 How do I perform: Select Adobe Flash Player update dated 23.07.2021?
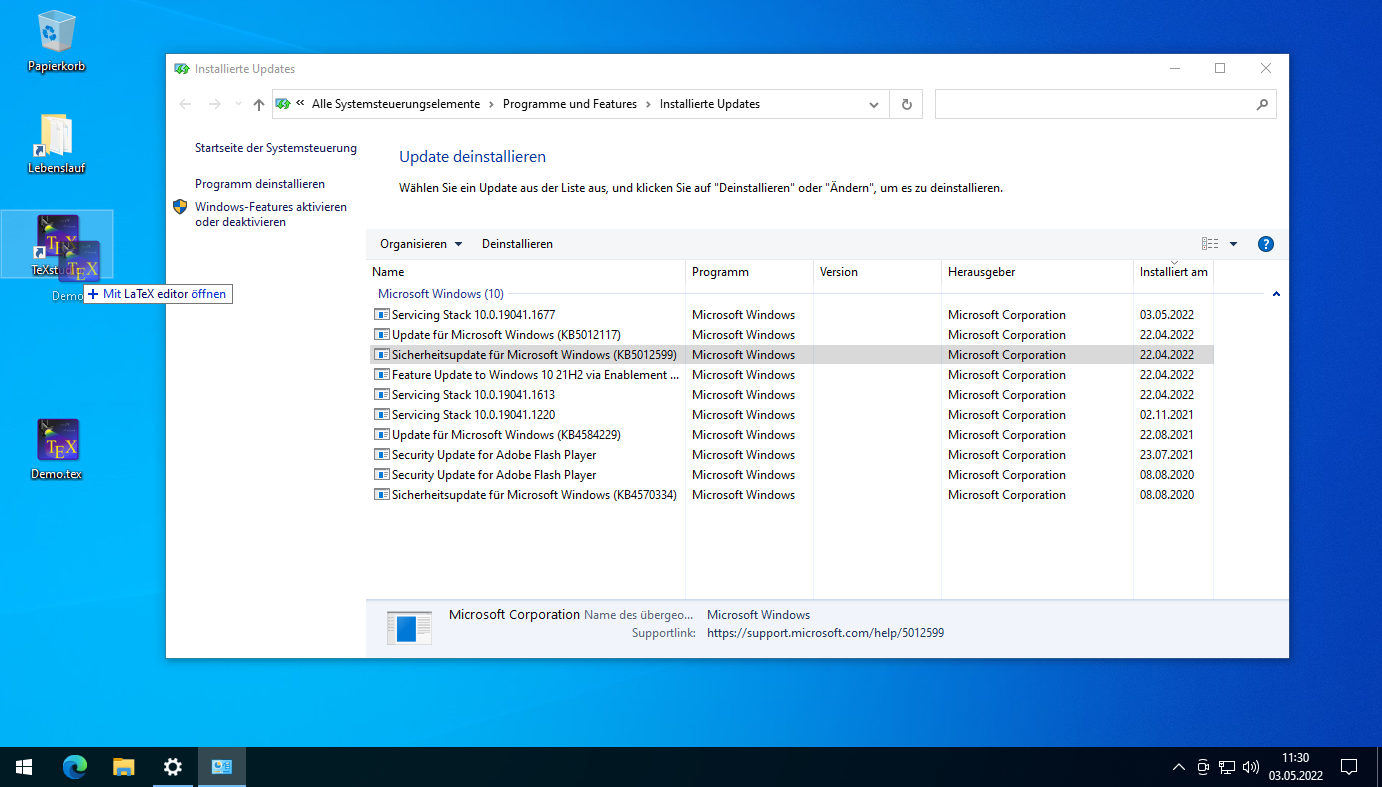coord(790,454)
